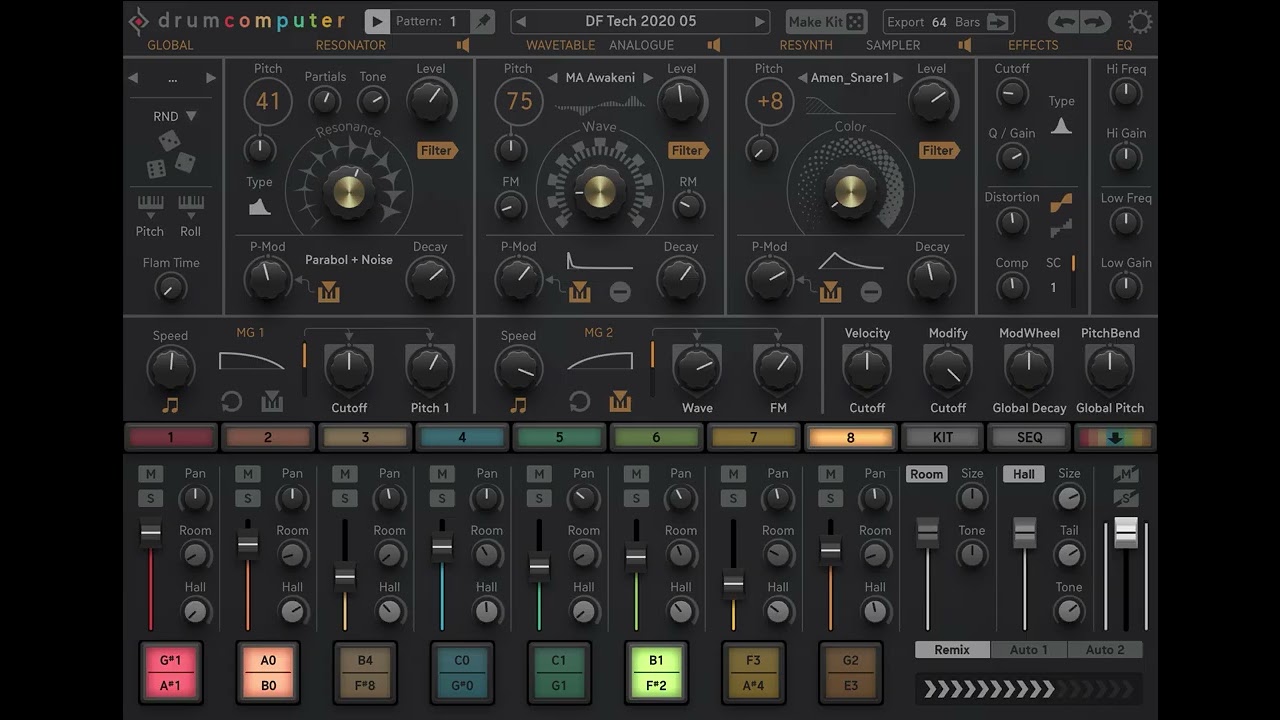Image resolution: width=1280 pixels, height=720 pixels.
Task: Click the Remix button
Action: click(952, 650)
